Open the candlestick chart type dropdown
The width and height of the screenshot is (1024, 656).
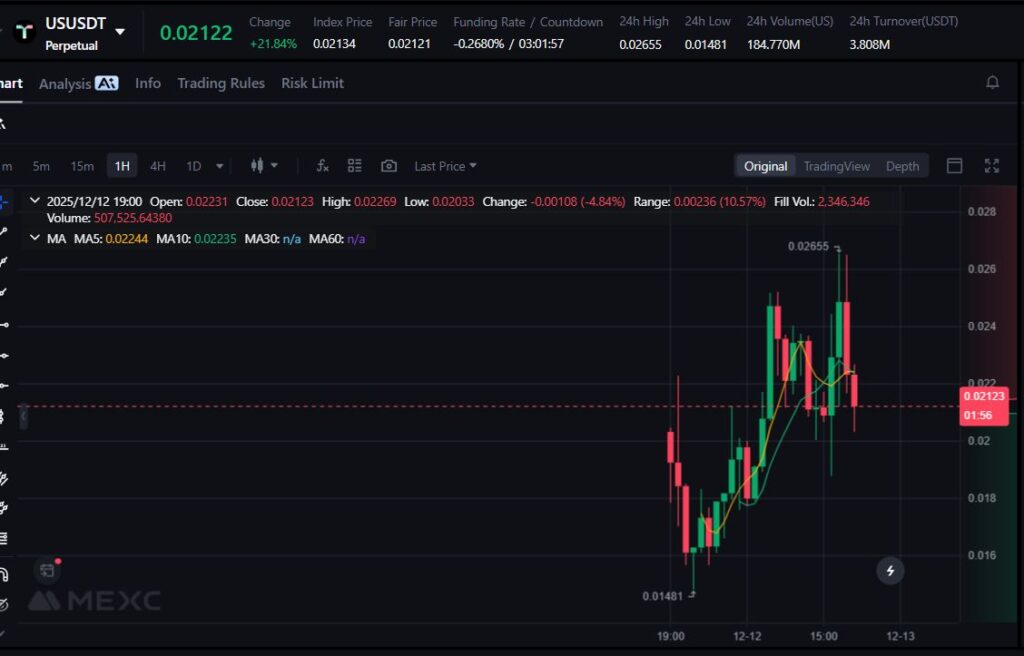pyautogui.click(x=264, y=166)
